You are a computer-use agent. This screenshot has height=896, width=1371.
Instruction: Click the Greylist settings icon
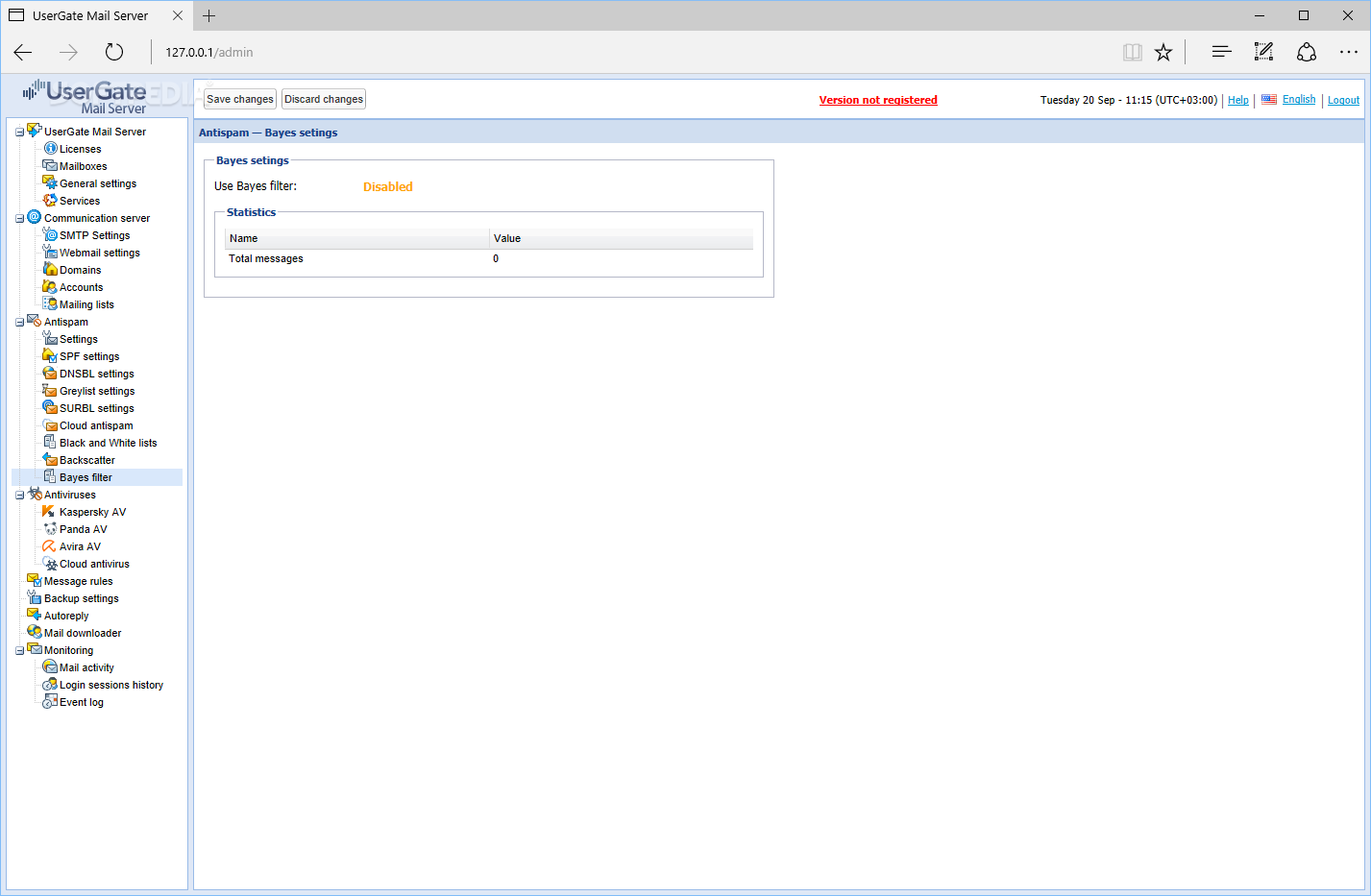[50, 390]
